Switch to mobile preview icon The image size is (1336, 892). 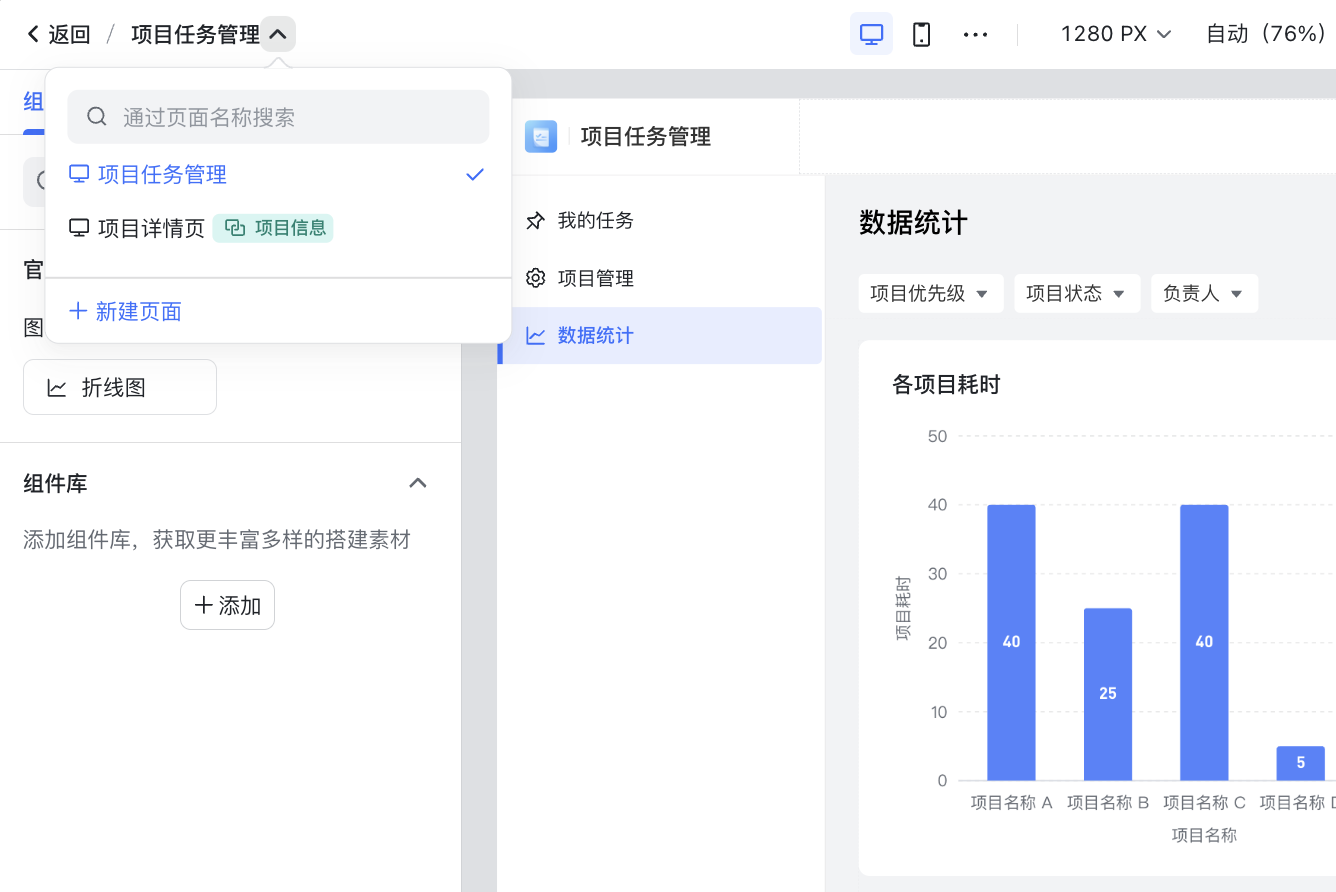point(922,34)
